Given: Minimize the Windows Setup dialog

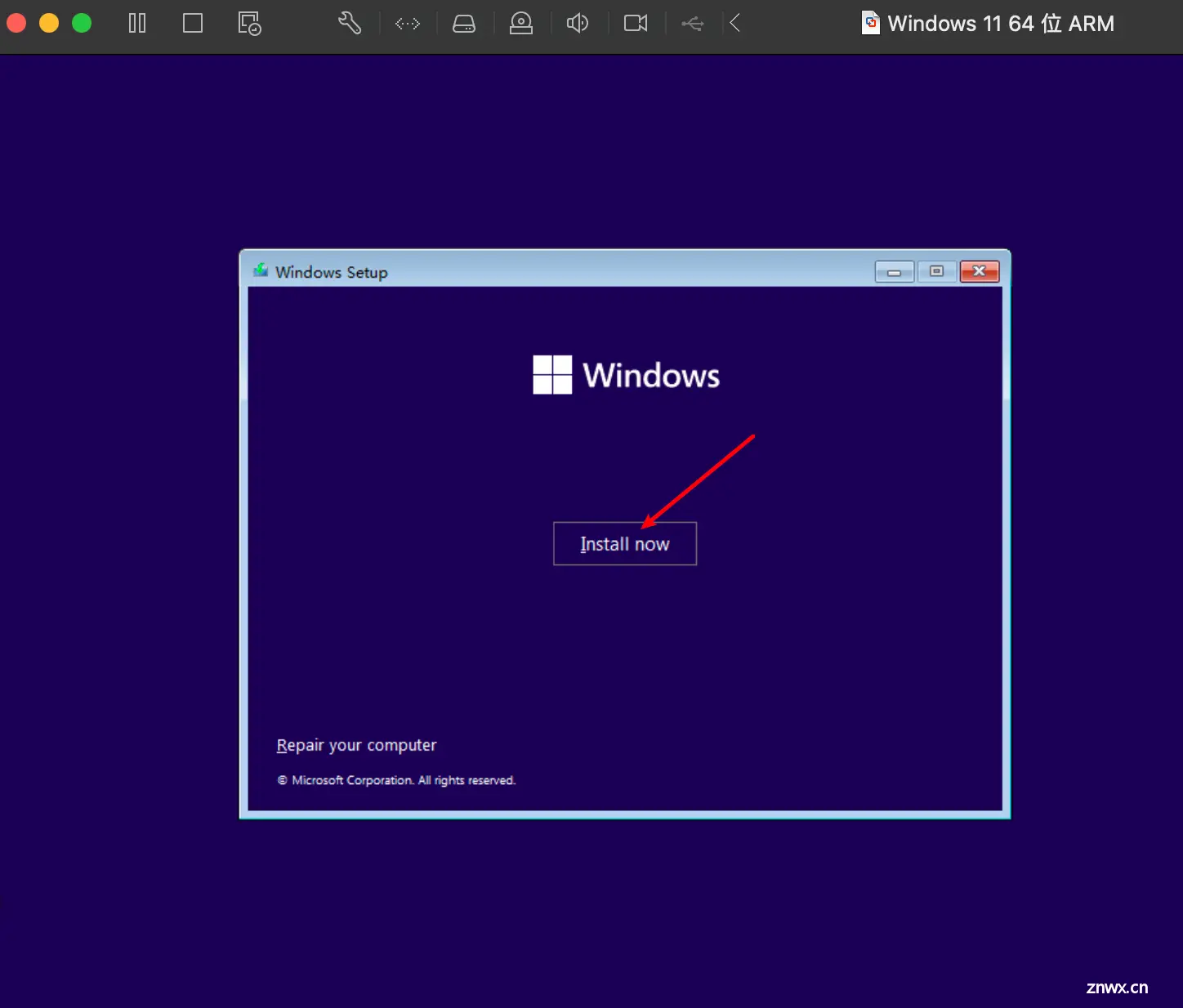Looking at the screenshot, I should pyautogui.click(x=895, y=271).
